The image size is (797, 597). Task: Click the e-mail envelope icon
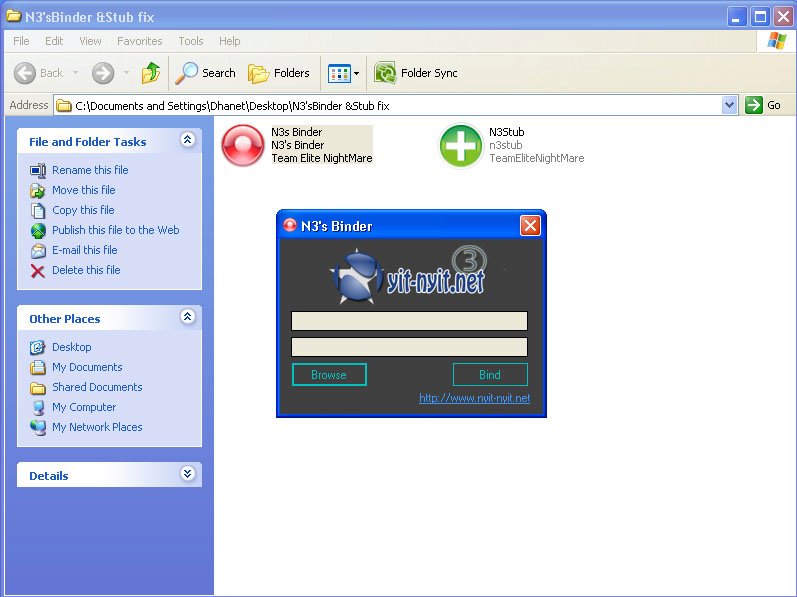(x=38, y=250)
